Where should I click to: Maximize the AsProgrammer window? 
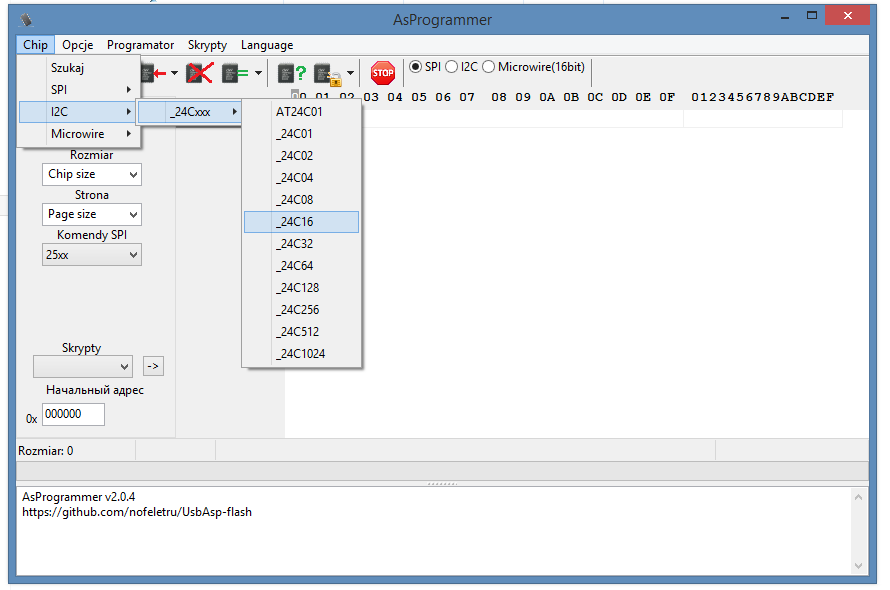812,16
